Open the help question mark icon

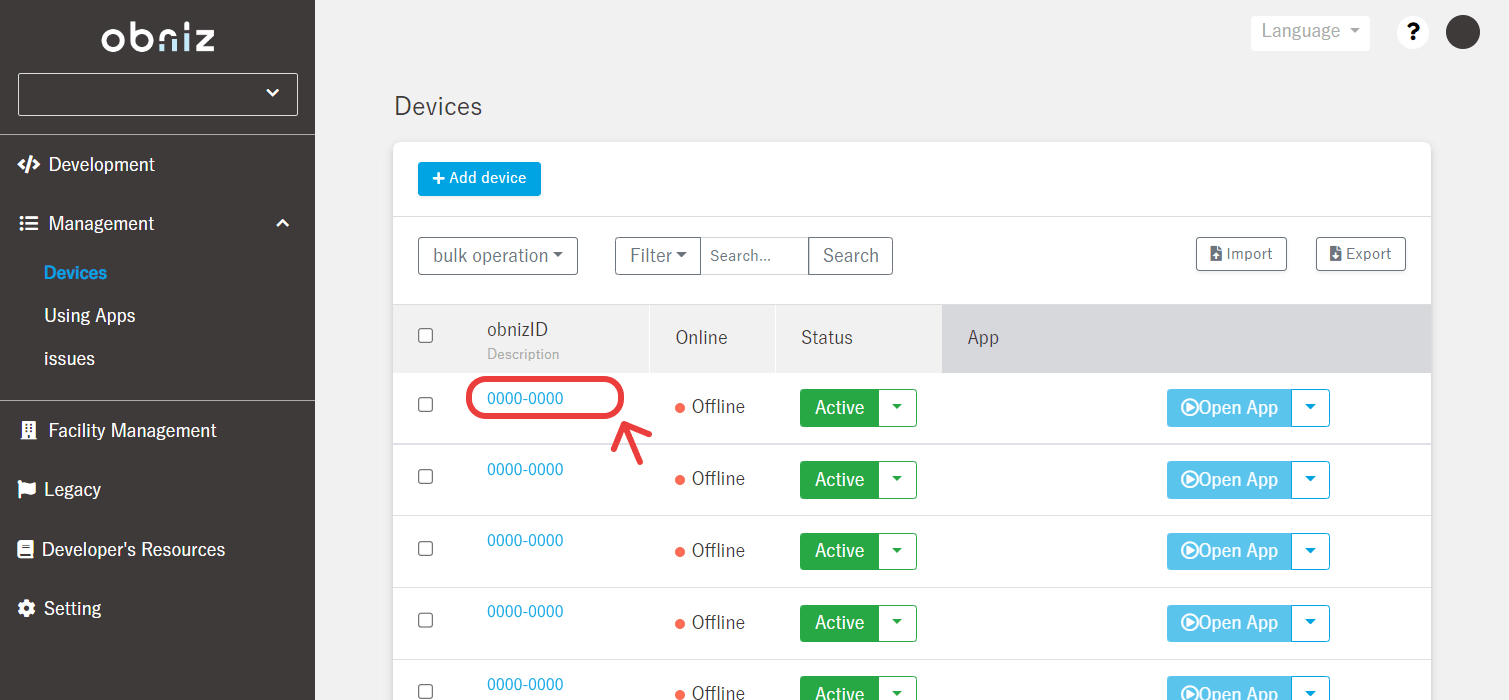[1412, 32]
